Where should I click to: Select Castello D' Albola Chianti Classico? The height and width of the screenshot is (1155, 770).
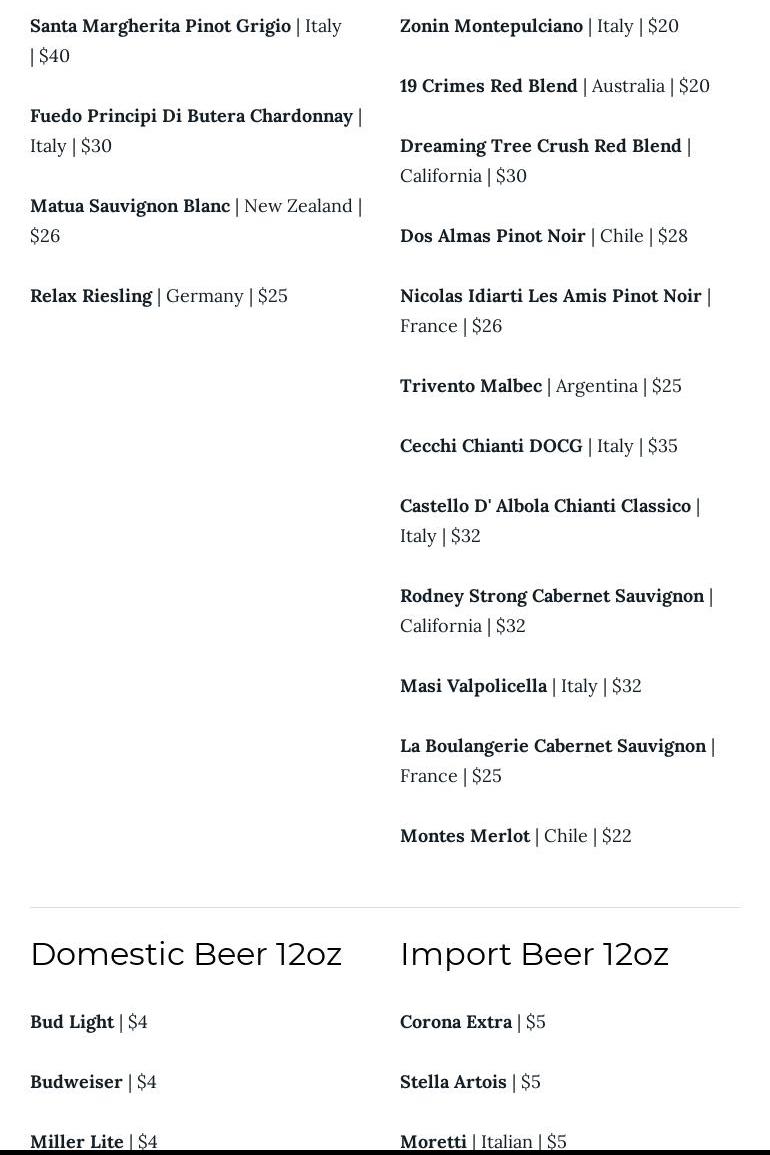pyautogui.click(x=545, y=506)
